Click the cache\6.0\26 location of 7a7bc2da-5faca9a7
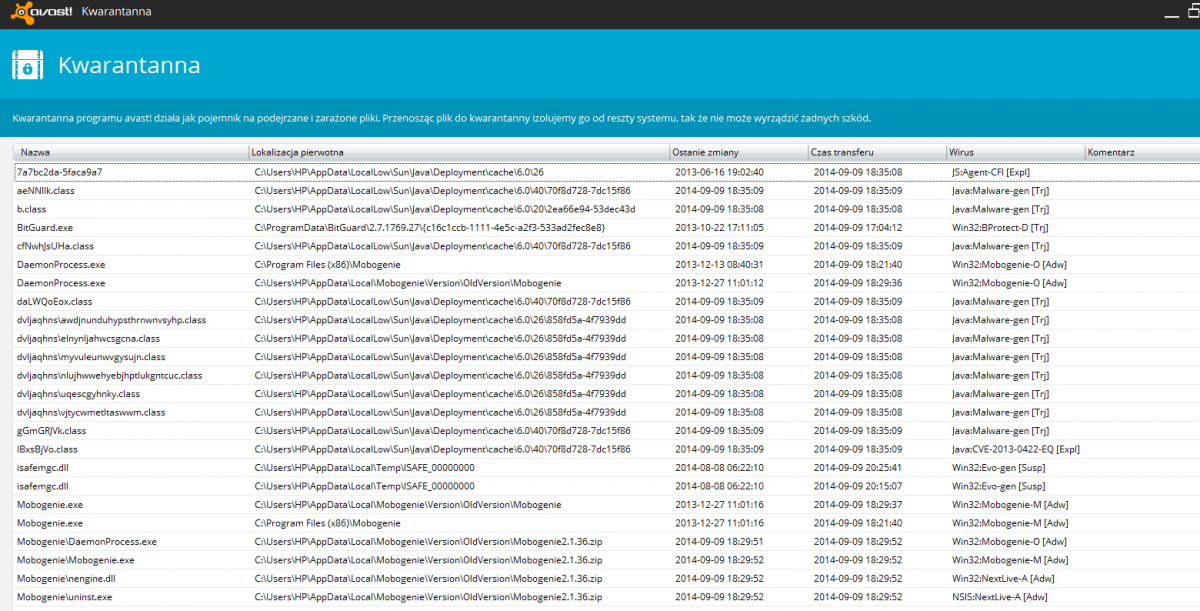Viewport: 1200px width, 611px height. point(398,172)
